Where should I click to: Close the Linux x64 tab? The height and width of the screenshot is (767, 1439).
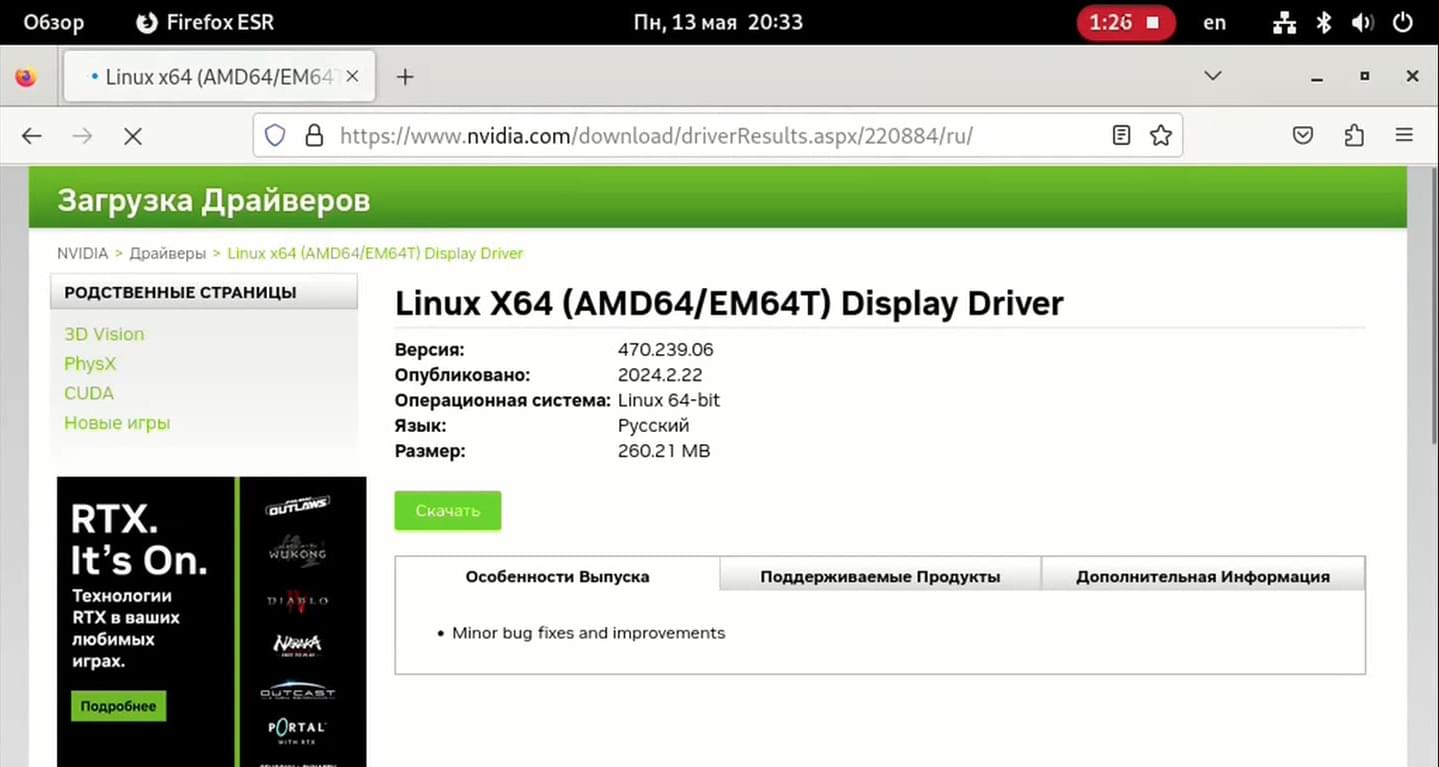[x=351, y=77]
